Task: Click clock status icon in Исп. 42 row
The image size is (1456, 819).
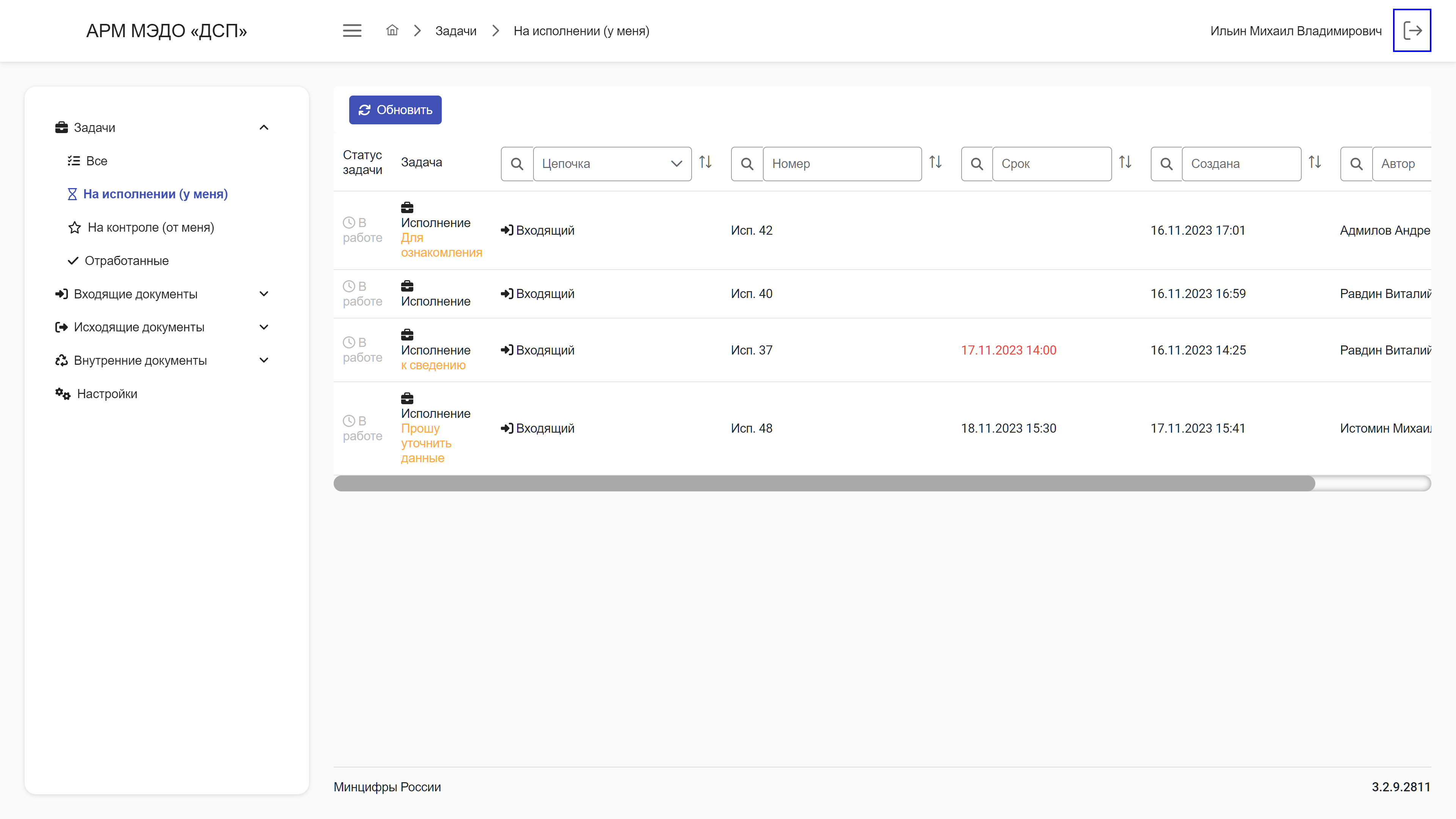Action: [x=349, y=223]
